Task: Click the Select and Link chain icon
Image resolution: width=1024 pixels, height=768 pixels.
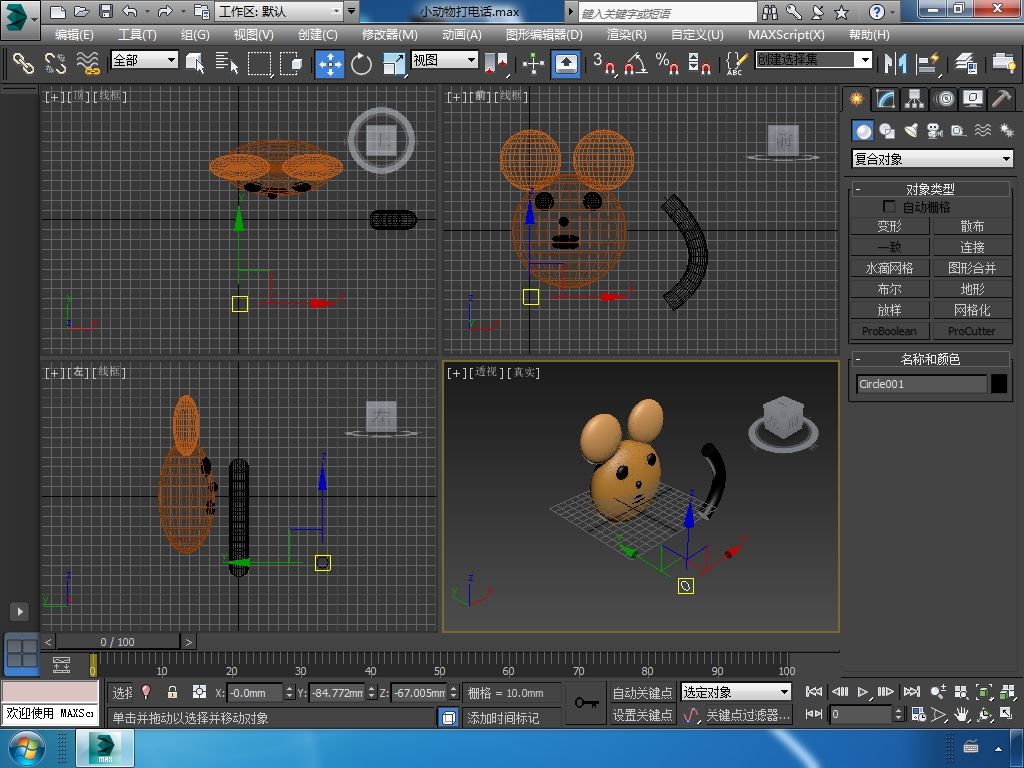Action: pos(23,64)
